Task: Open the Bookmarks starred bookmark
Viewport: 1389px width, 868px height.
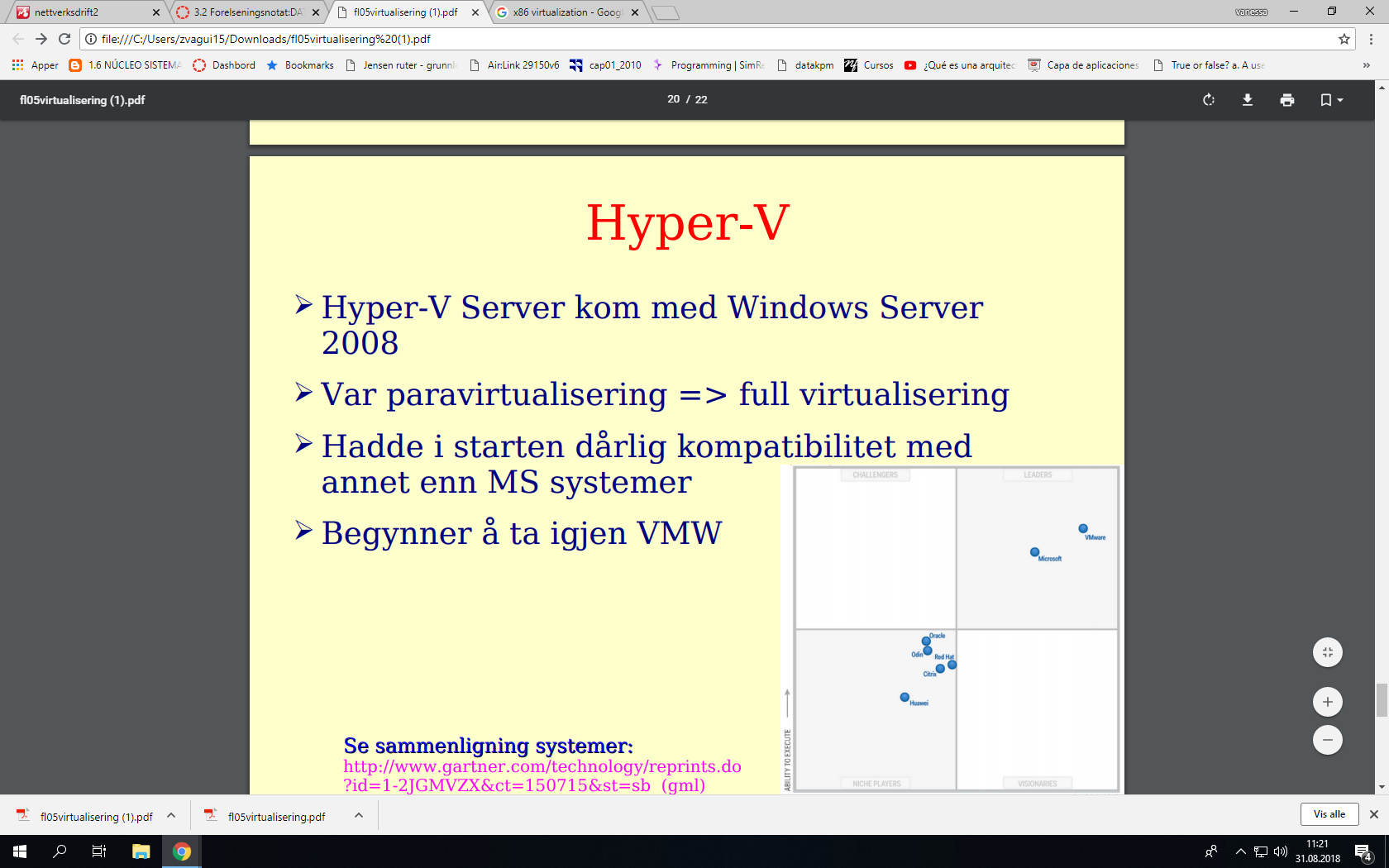Action: point(300,65)
